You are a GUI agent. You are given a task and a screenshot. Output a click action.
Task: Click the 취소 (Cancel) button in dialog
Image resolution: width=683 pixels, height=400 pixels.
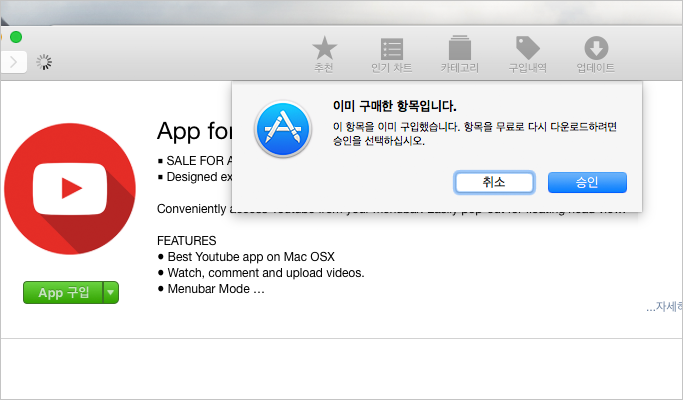click(x=494, y=182)
